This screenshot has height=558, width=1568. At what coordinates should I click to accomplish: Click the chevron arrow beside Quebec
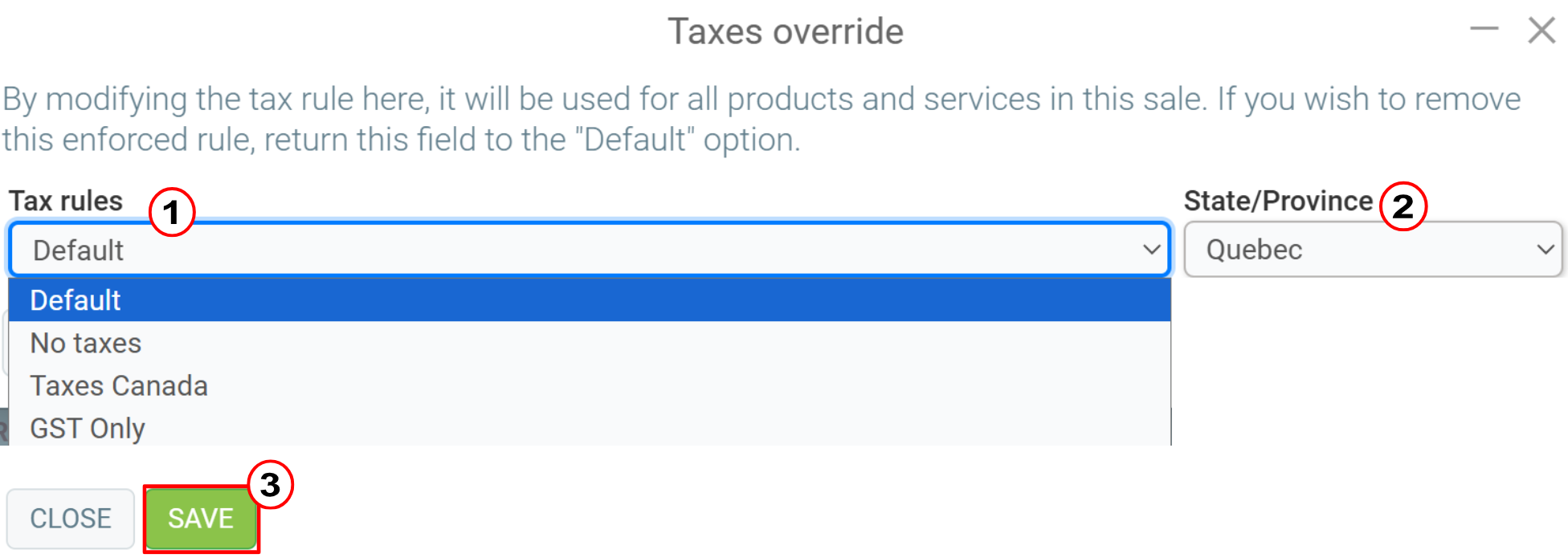1545,250
